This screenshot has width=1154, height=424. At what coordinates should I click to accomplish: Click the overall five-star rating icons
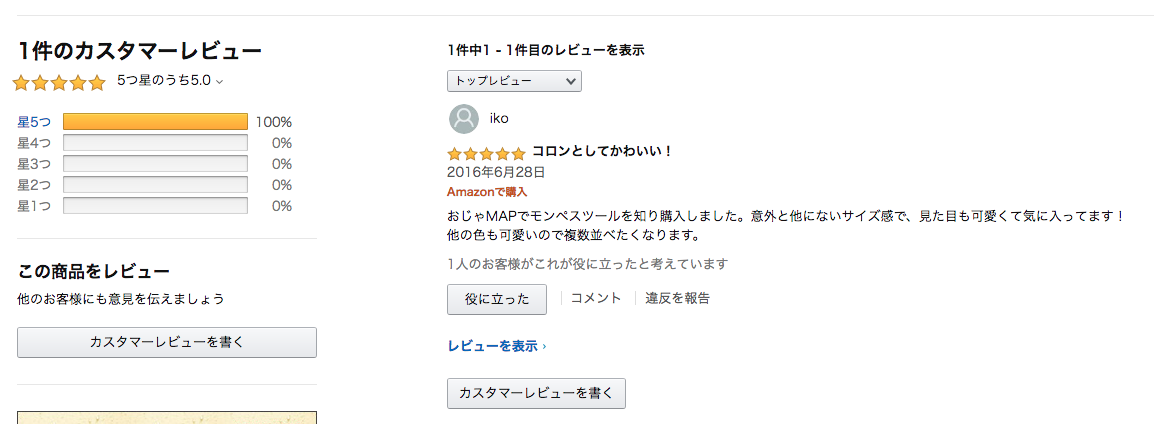point(59,83)
